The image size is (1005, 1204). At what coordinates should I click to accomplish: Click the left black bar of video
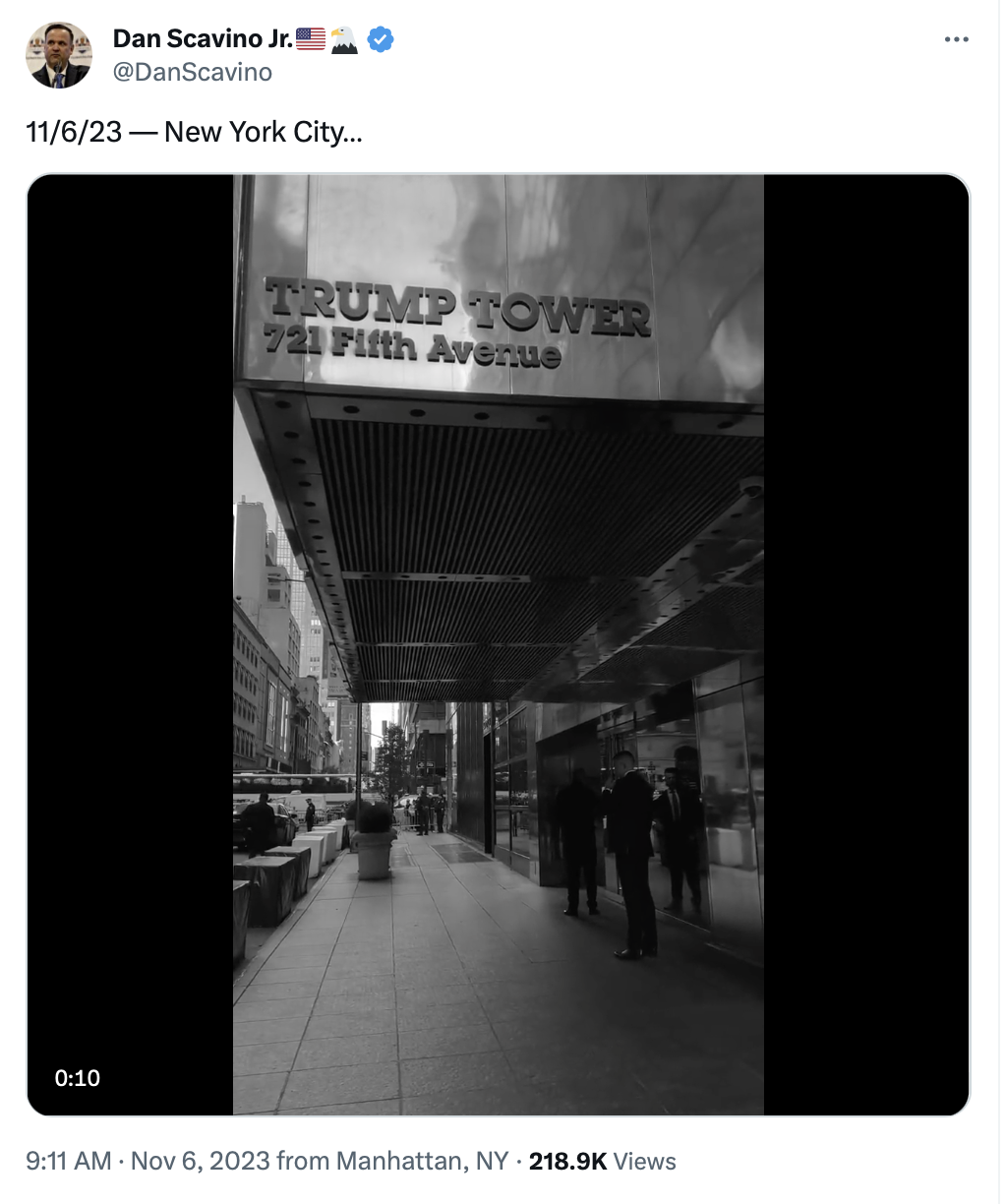(130, 645)
